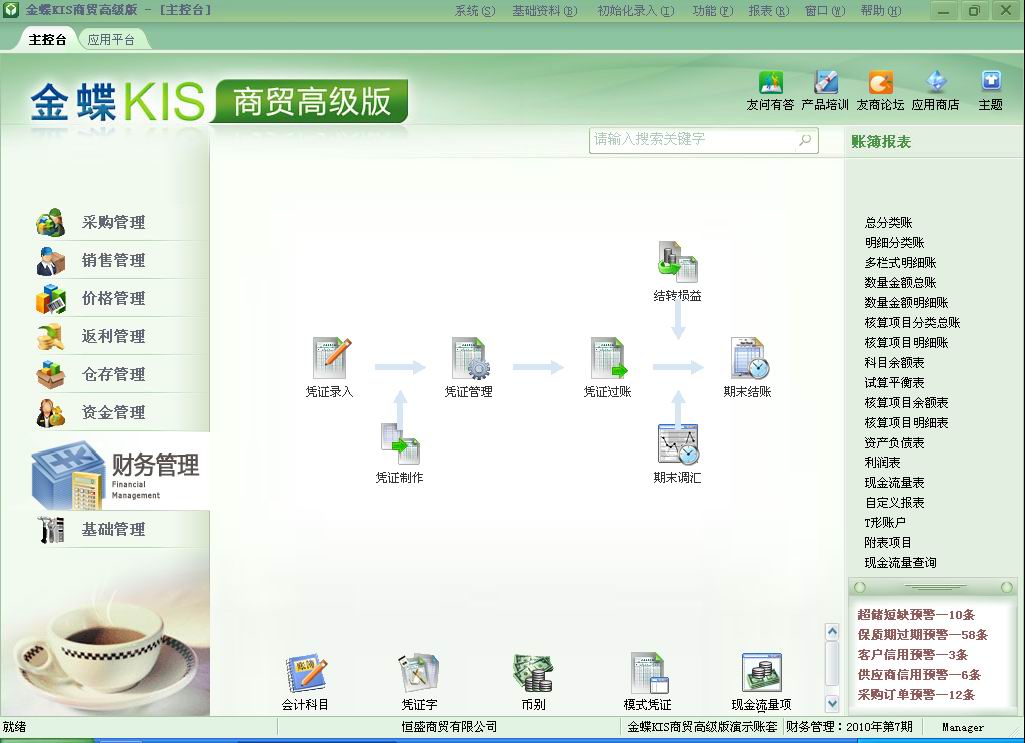
Task: Open the 主题 theme icon
Action: pyautogui.click(x=991, y=83)
